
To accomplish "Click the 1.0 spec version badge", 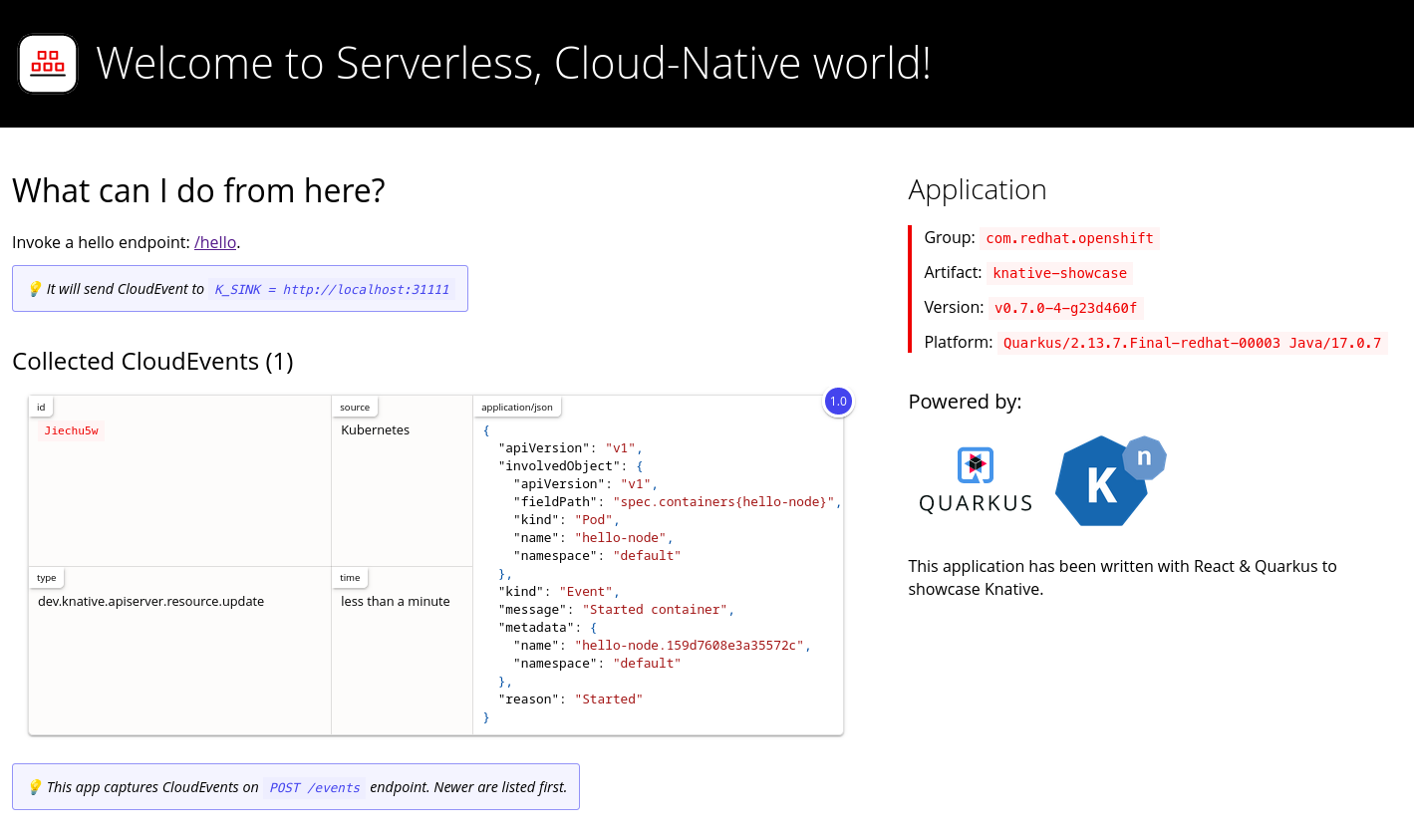I will [x=838, y=402].
